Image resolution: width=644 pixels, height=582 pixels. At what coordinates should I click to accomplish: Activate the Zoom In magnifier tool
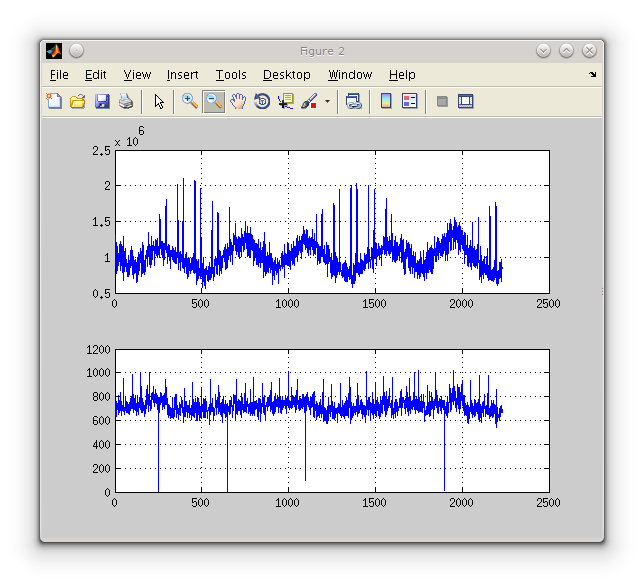[x=189, y=101]
